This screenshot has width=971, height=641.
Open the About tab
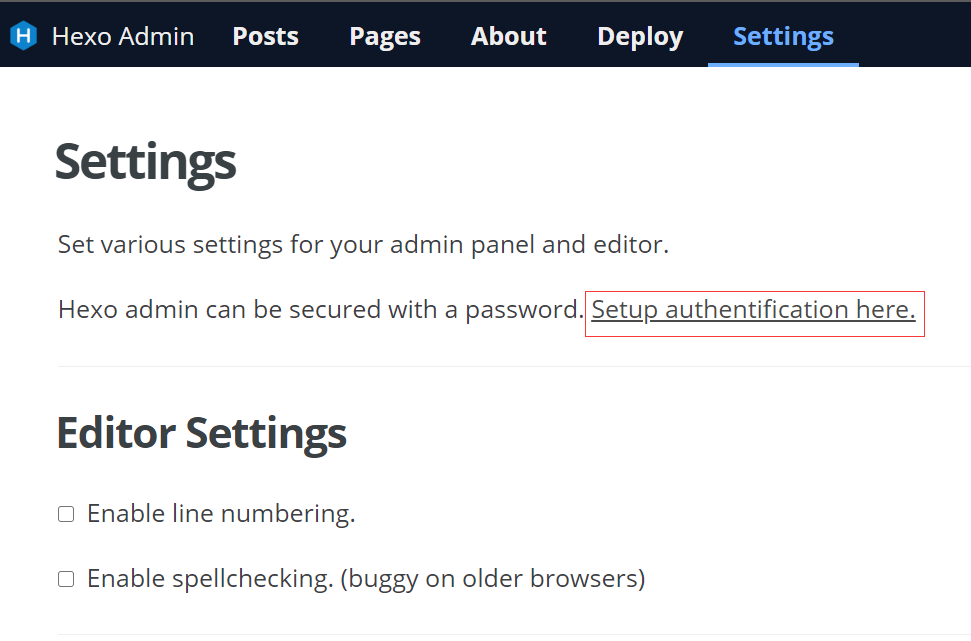[x=508, y=37]
